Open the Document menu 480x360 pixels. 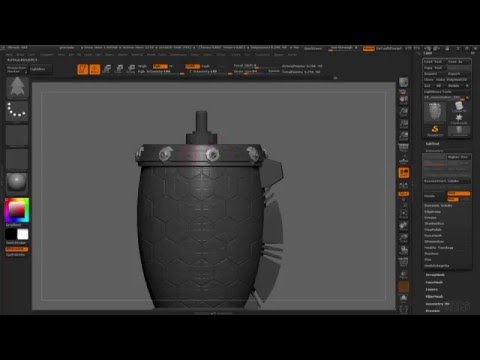47,55
